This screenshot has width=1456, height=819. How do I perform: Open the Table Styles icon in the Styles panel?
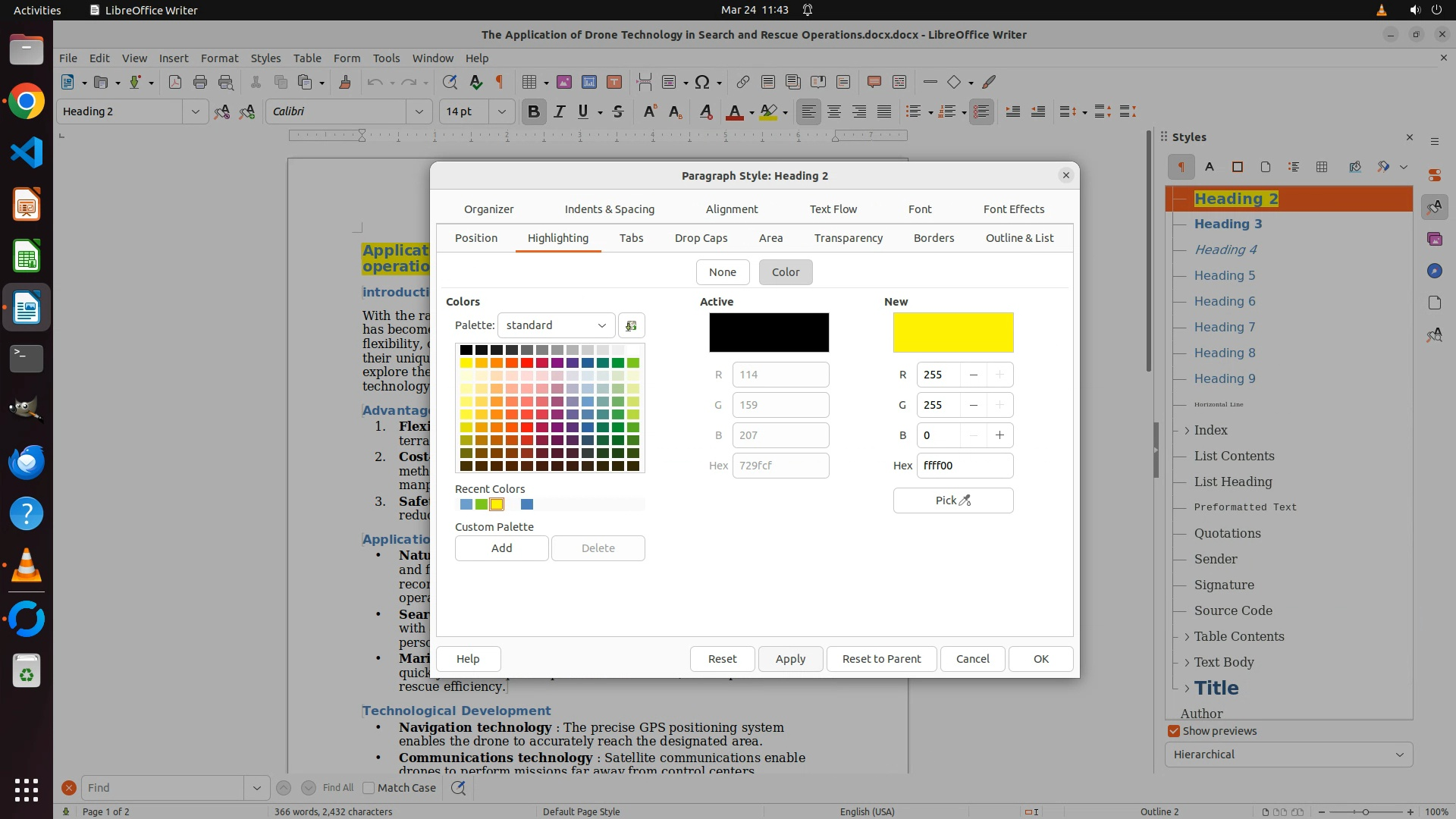[1322, 167]
